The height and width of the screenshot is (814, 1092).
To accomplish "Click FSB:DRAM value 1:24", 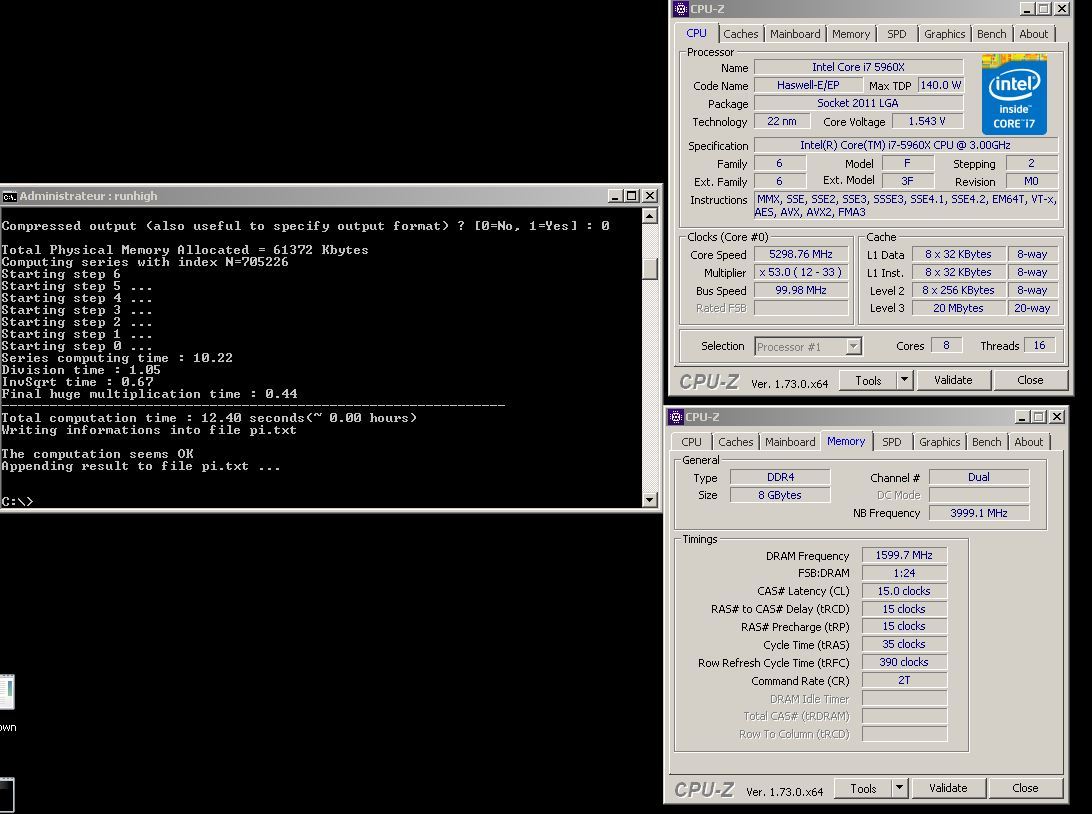I will click(904, 573).
